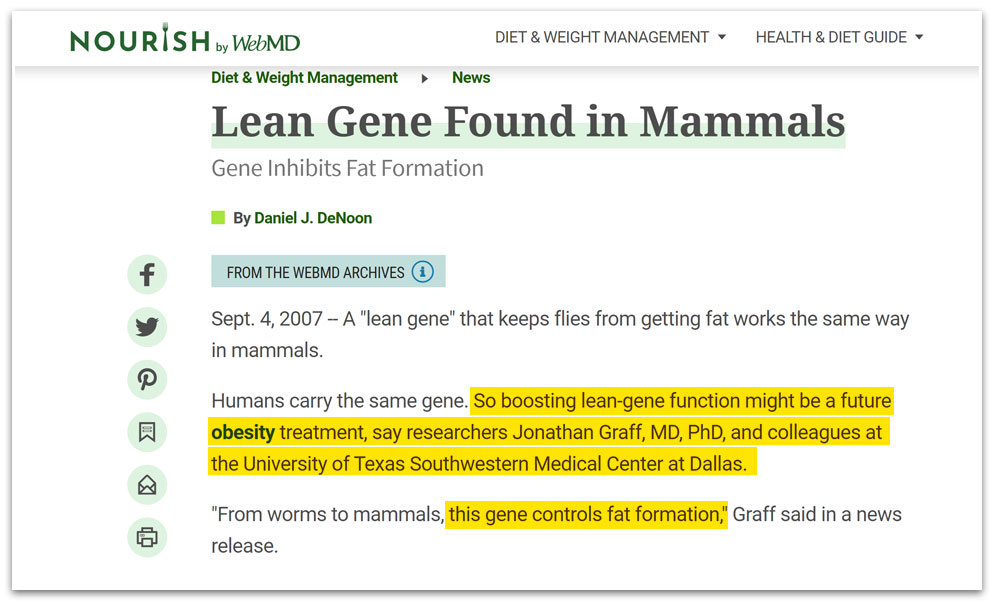Screen dimensions: 997x603
Task: Open Health & Diet Guide menu
Action: (x=830, y=37)
